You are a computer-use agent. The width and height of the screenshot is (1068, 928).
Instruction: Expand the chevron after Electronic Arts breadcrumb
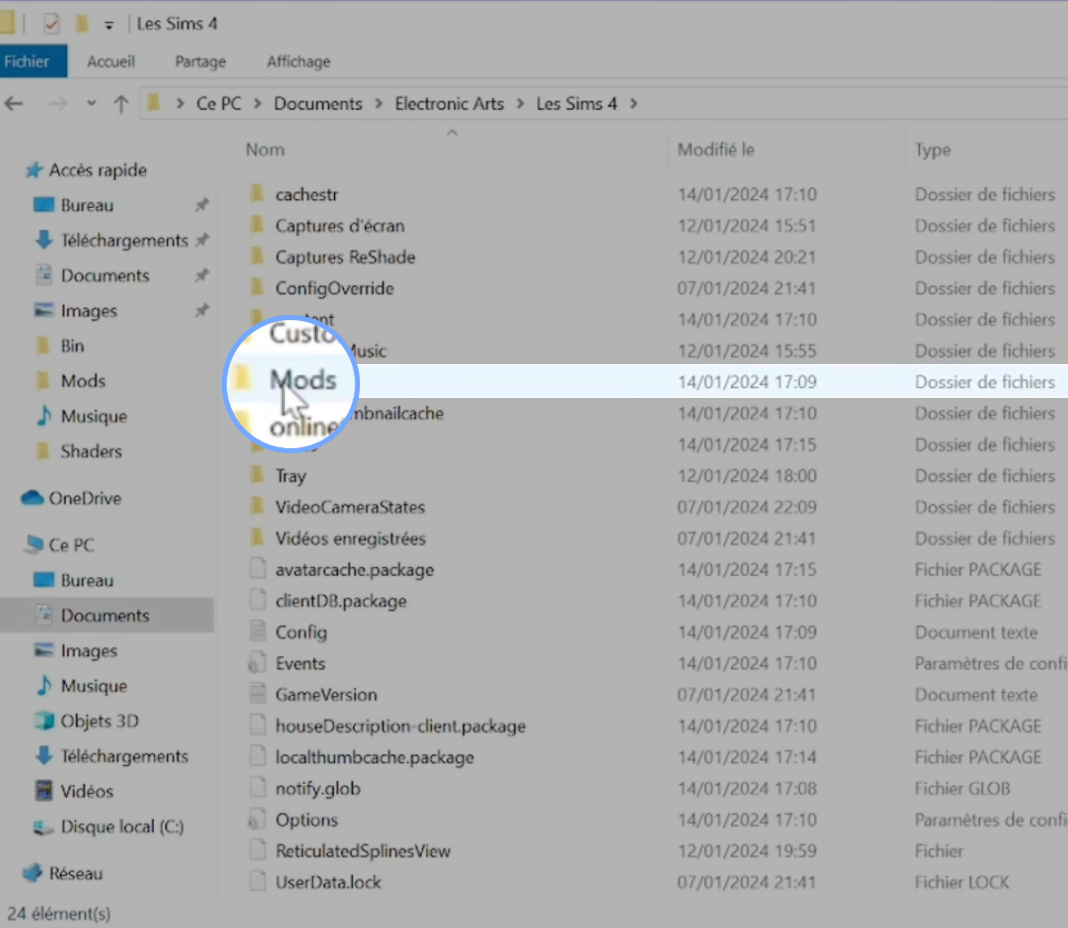pyautogui.click(x=520, y=104)
